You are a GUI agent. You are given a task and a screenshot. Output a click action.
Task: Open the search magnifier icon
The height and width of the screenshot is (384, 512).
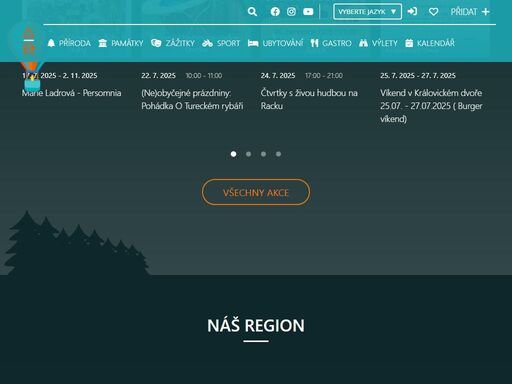[x=252, y=12]
